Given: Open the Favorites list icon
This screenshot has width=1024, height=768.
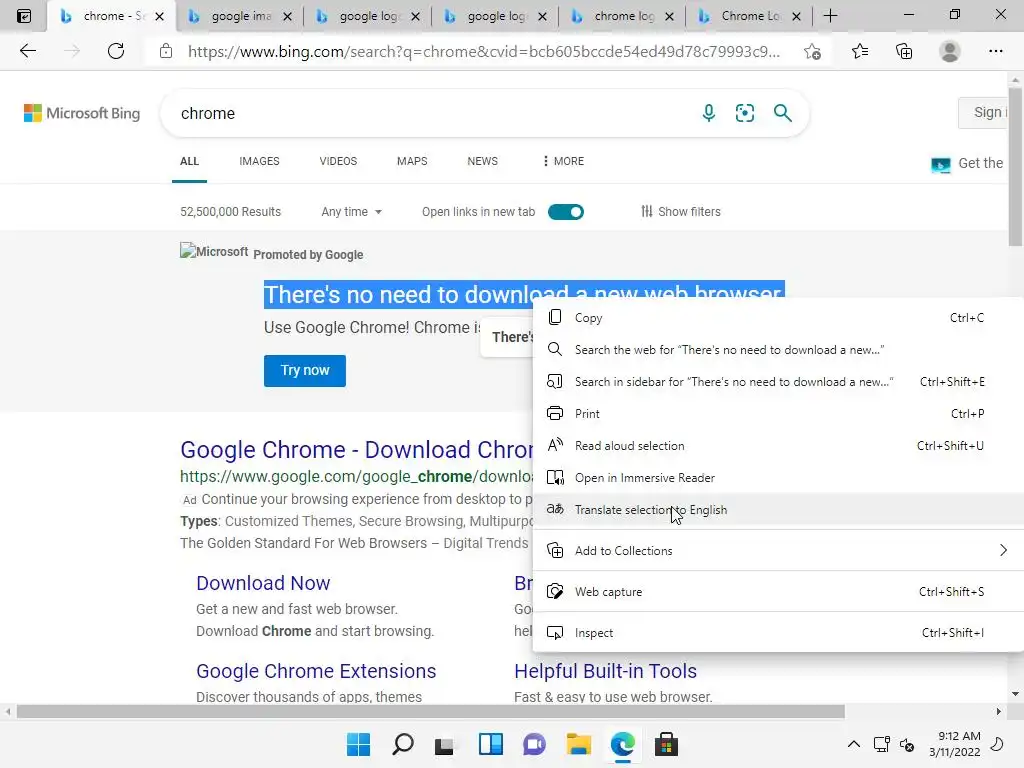Looking at the screenshot, I should click(860, 51).
